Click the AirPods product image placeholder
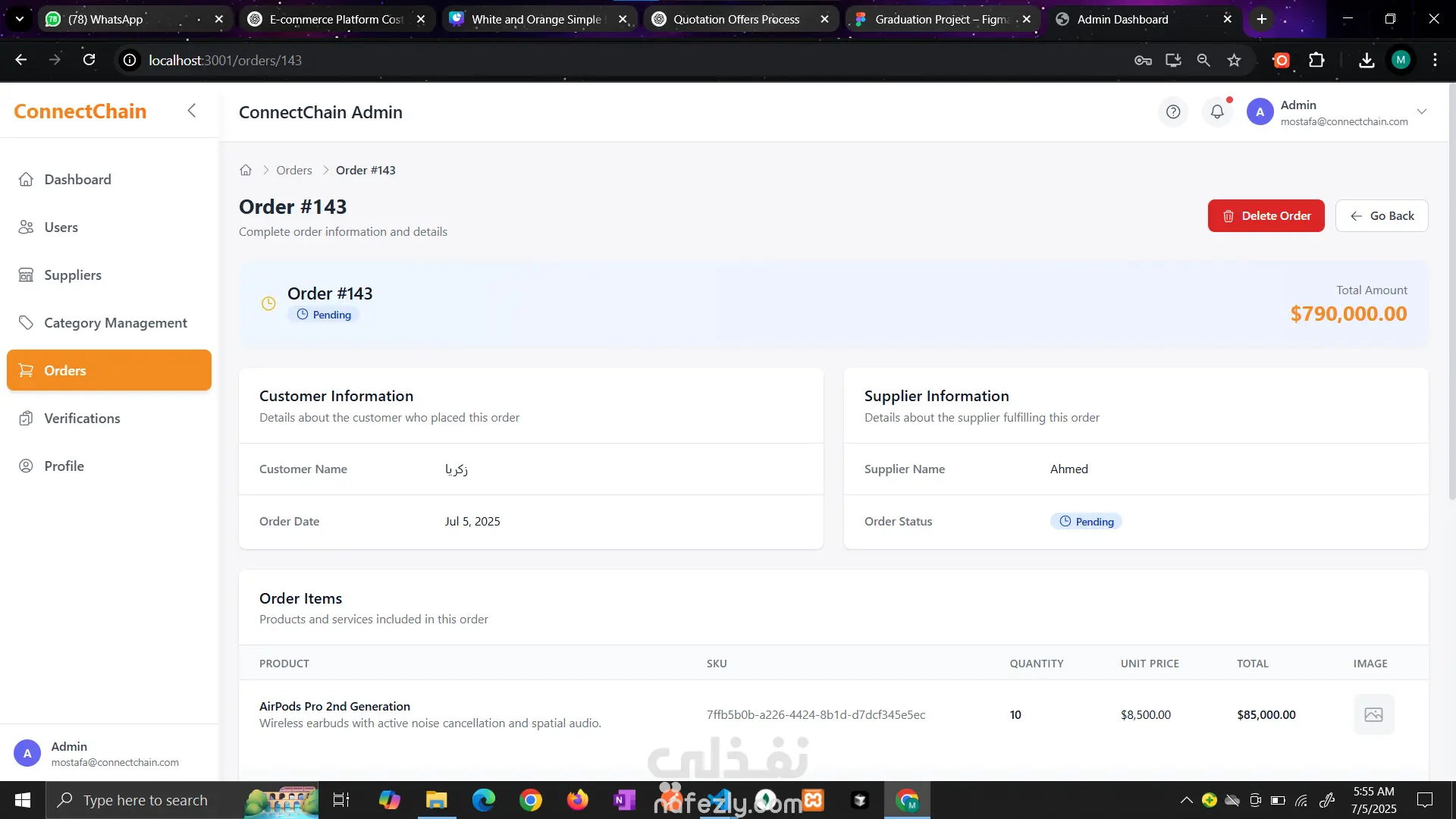Screen dimensions: 1456x819 tap(1373, 714)
